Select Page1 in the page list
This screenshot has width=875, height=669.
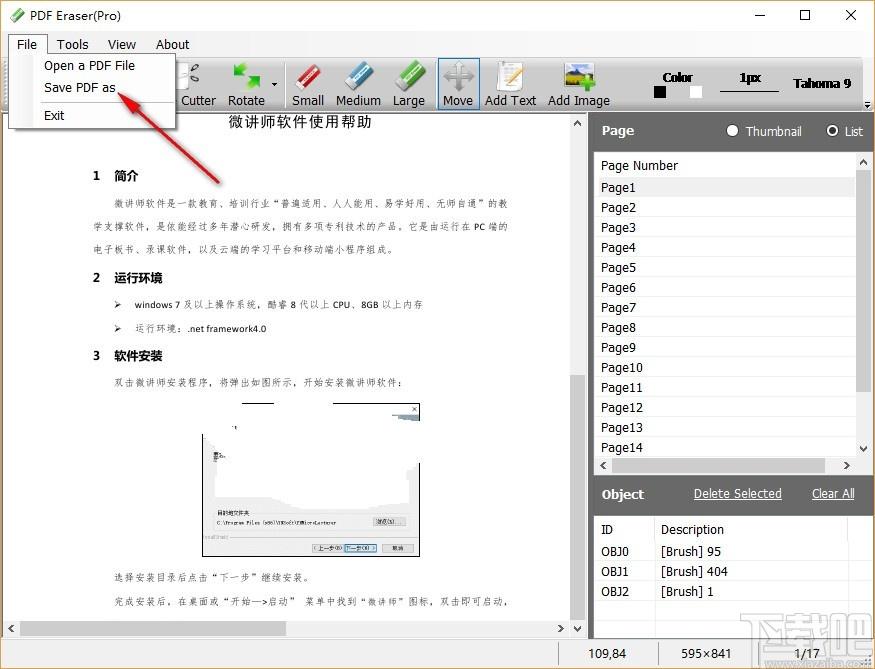pyautogui.click(x=726, y=187)
